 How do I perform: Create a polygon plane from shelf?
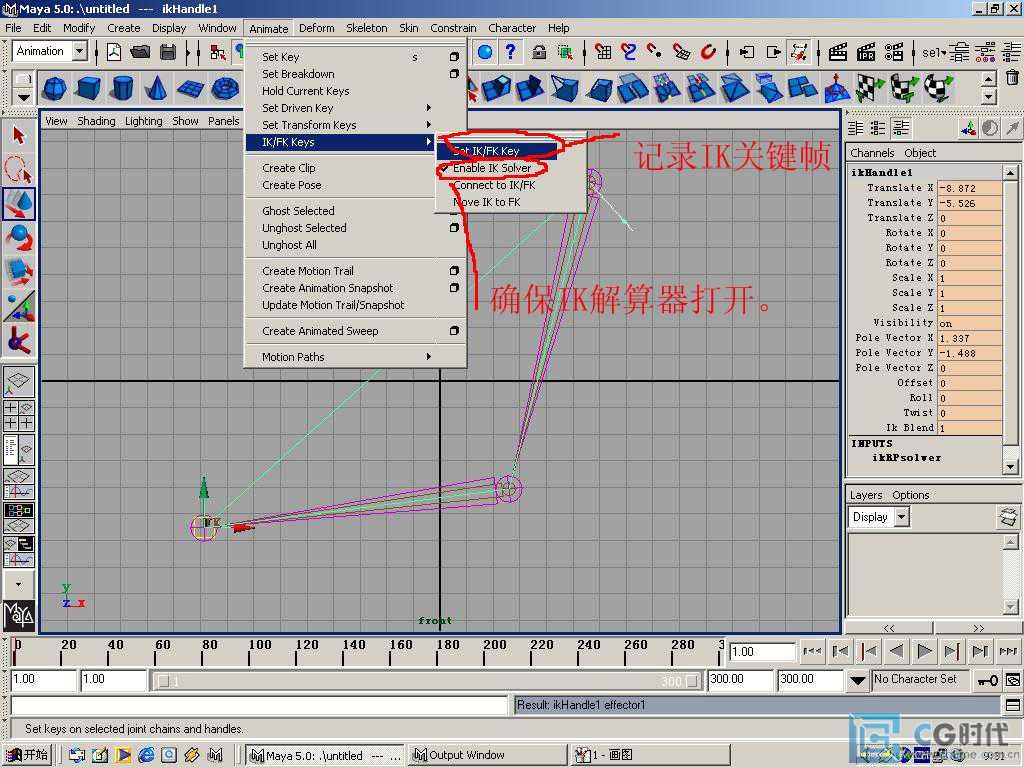coord(190,88)
